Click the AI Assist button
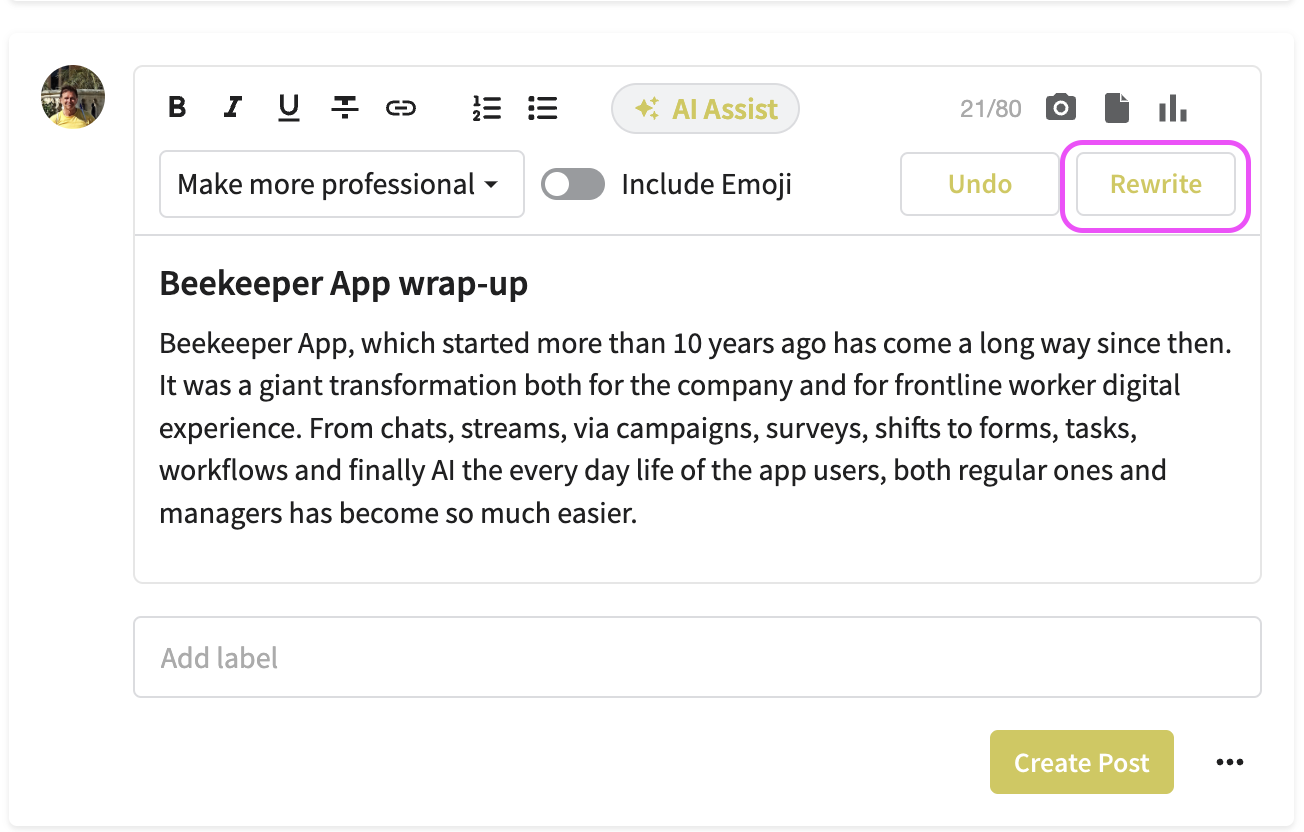This screenshot has width=1304, height=832. tap(705, 109)
